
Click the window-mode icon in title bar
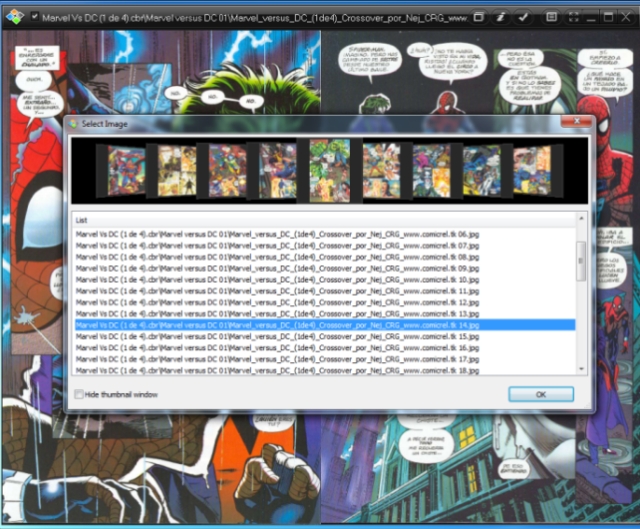(x=478, y=17)
